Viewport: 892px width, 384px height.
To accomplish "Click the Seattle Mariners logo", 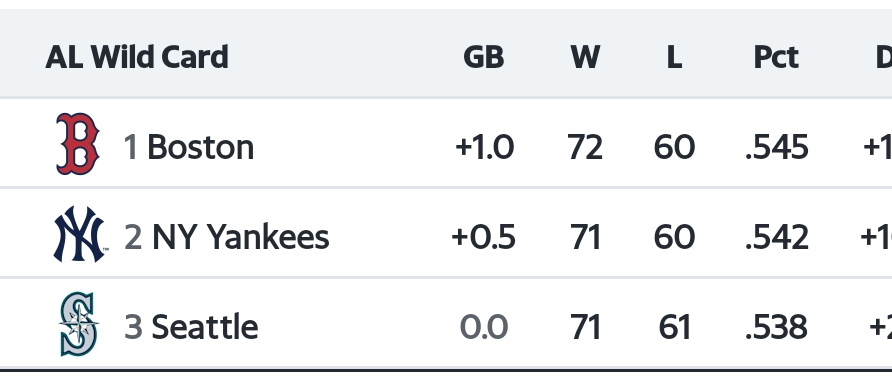I will pyautogui.click(x=79, y=324).
